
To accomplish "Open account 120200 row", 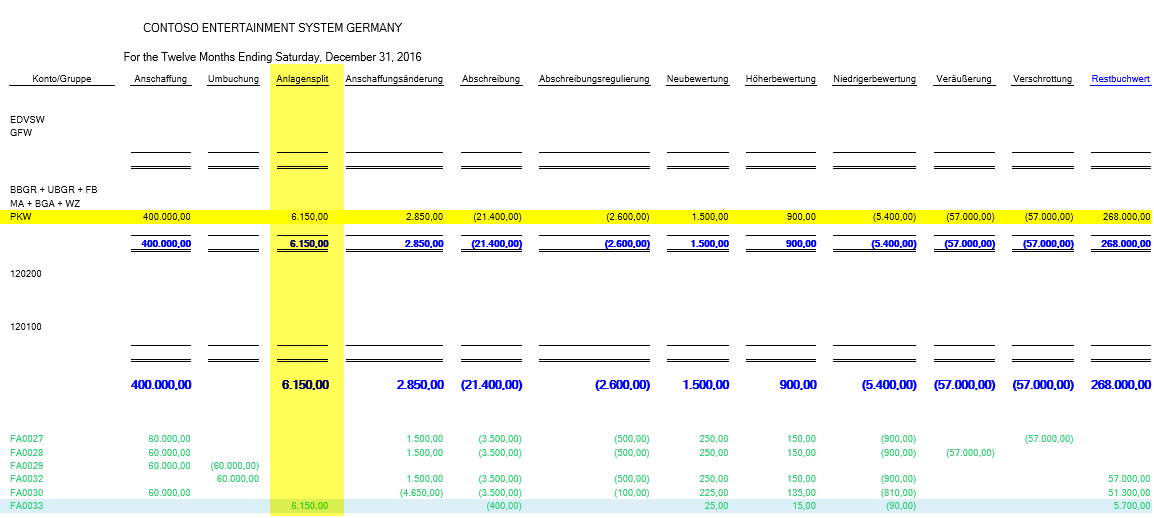I will coord(26,273).
